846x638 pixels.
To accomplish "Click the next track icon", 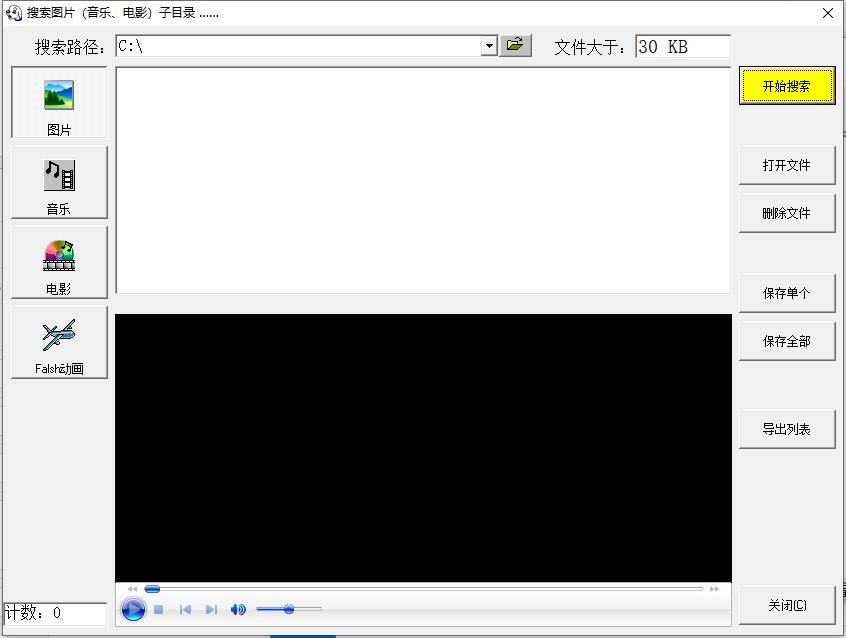I will coord(211,609).
